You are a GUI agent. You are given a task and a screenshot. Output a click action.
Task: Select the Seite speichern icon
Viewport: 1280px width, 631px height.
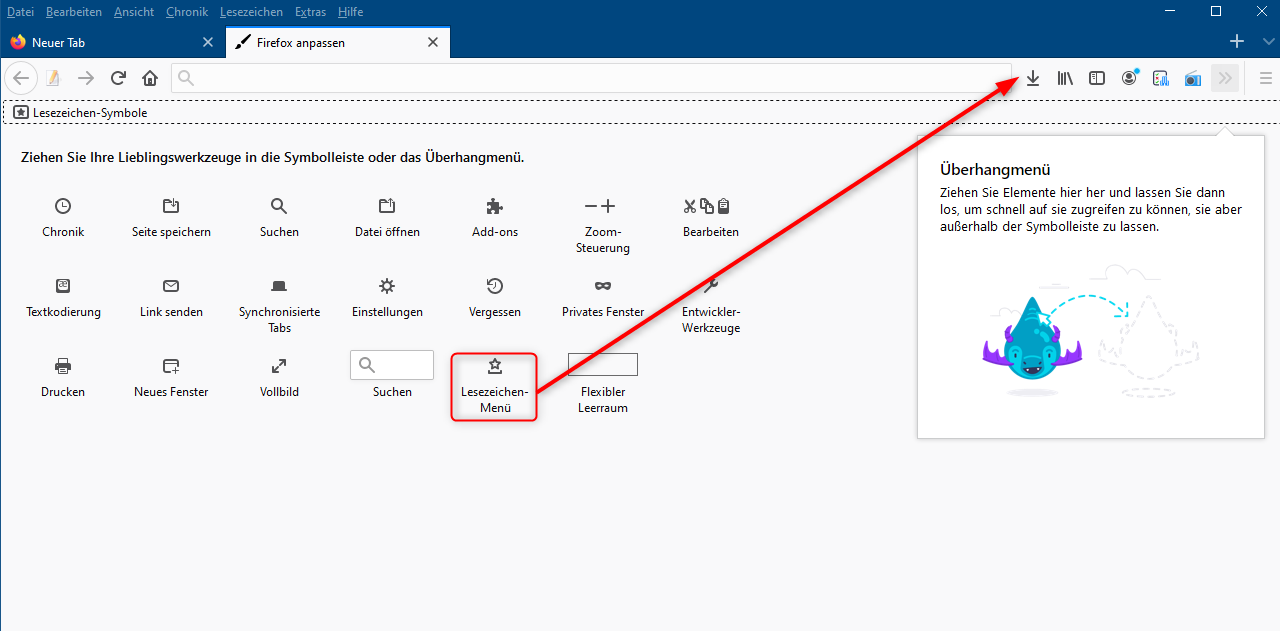point(171,206)
